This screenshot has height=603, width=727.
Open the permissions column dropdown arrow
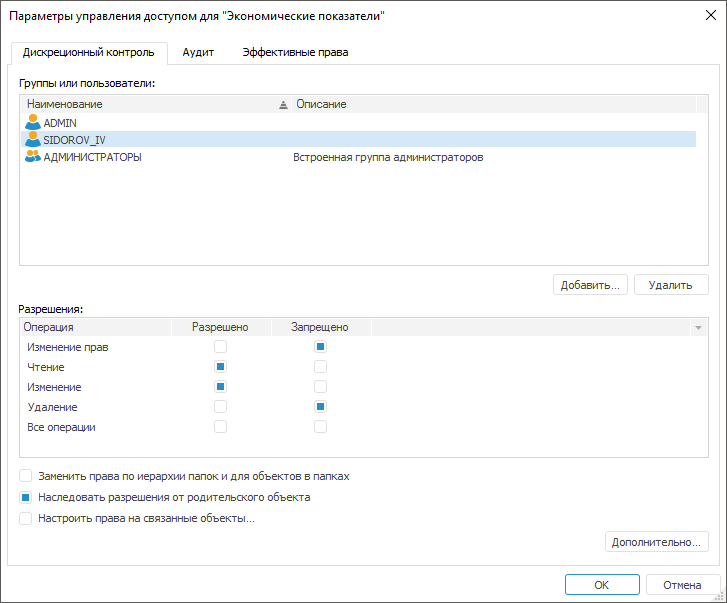pos(698,327)
